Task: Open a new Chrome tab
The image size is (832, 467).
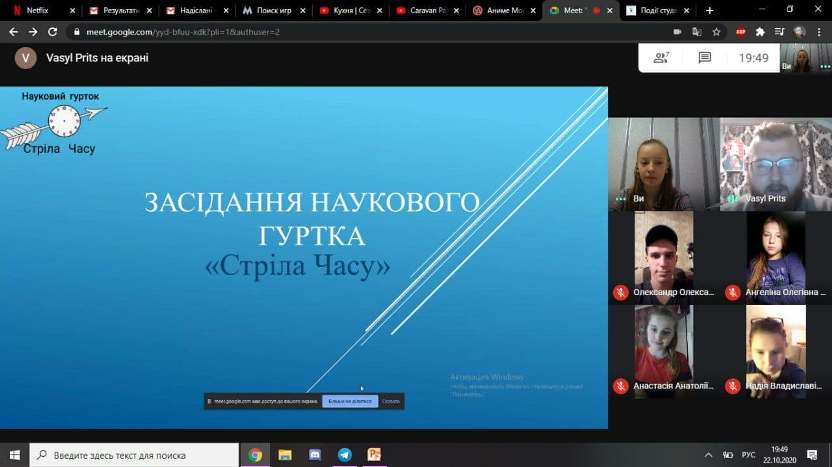Action: point(710,10)
